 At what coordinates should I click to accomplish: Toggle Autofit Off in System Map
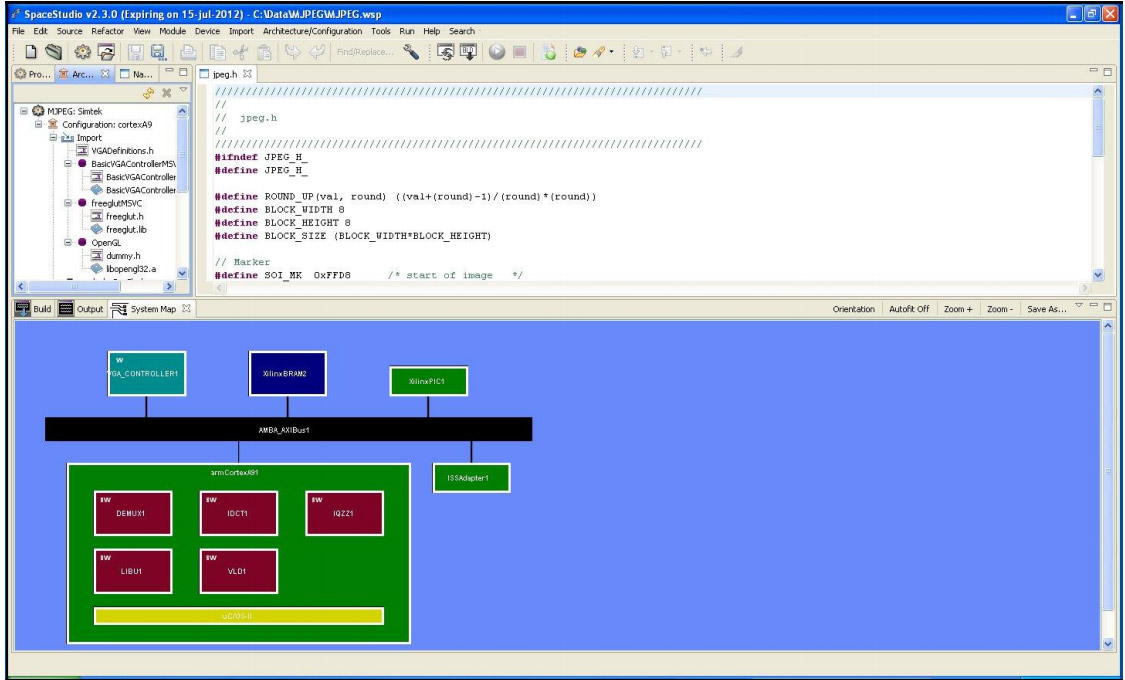(910, 309)
